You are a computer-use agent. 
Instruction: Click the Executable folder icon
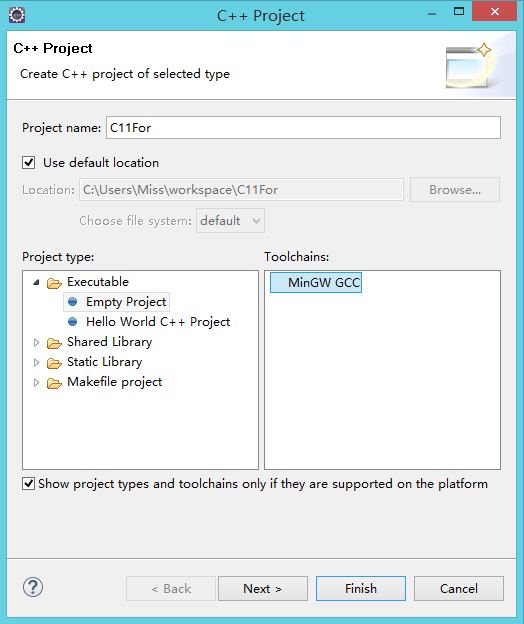pos(54,283)
